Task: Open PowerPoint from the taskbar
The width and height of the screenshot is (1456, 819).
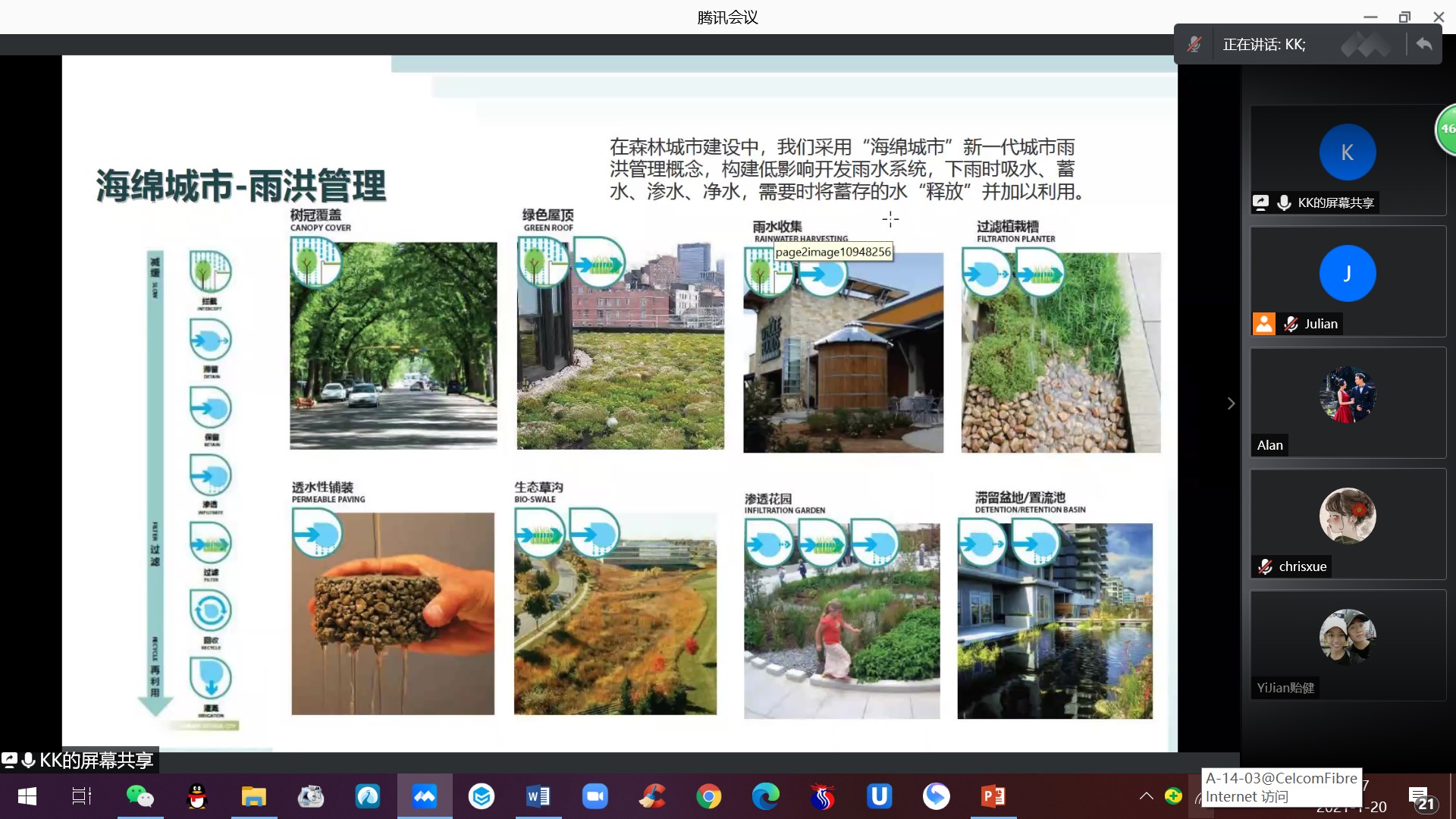Action: [993, 796]
